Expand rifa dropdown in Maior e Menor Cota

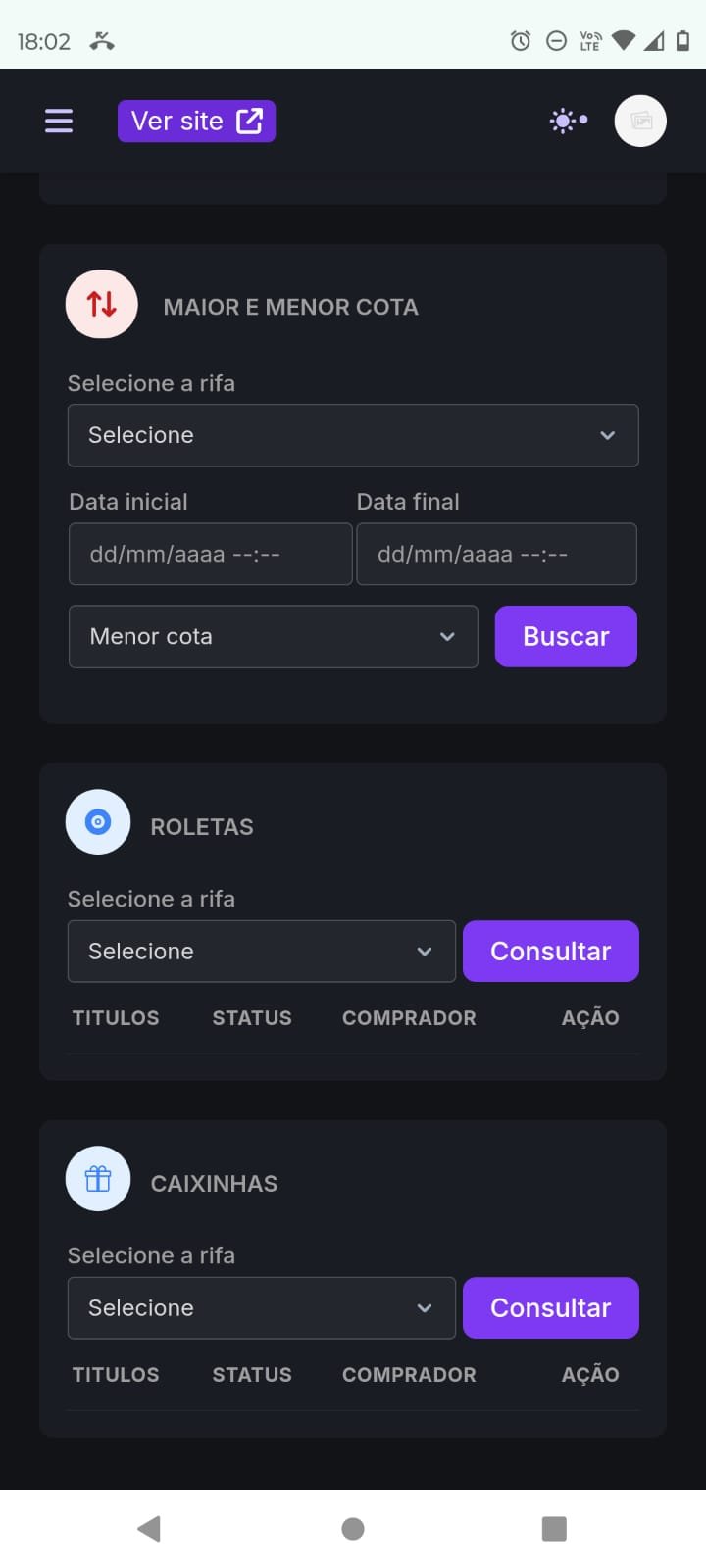point(353,435)
